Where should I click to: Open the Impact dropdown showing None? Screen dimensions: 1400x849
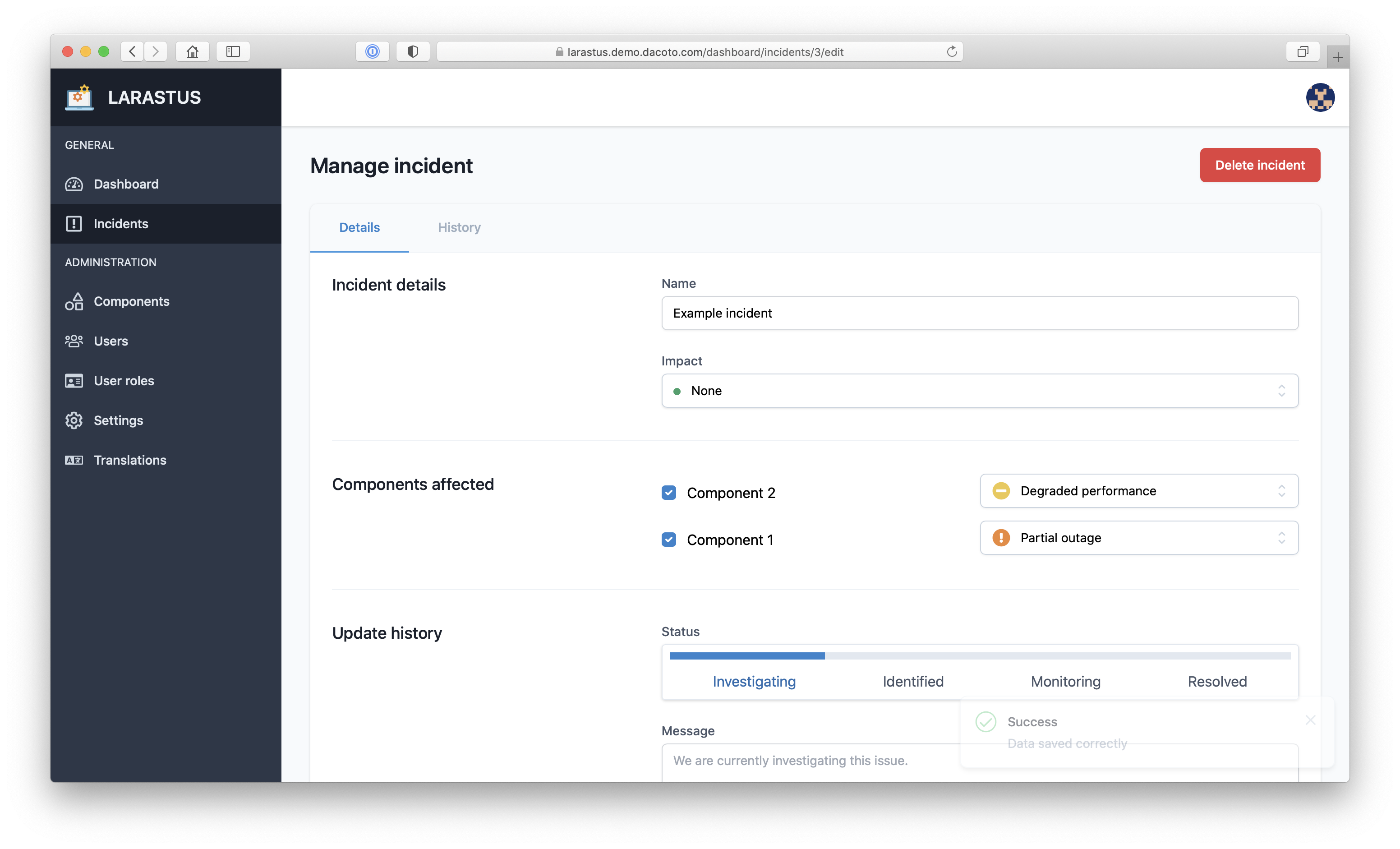pyautogui.click(x=979, y=390)
